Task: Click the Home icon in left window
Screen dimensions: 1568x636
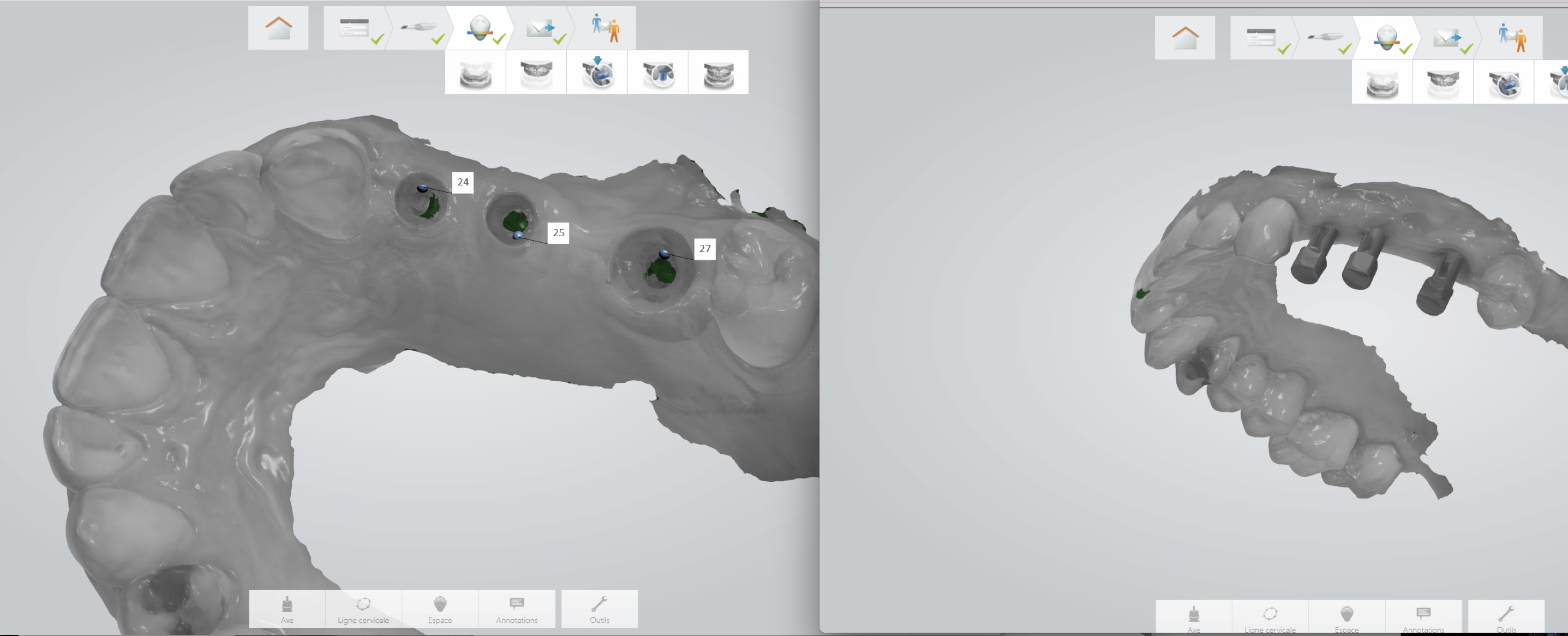Action: click(x=278, y=28)
